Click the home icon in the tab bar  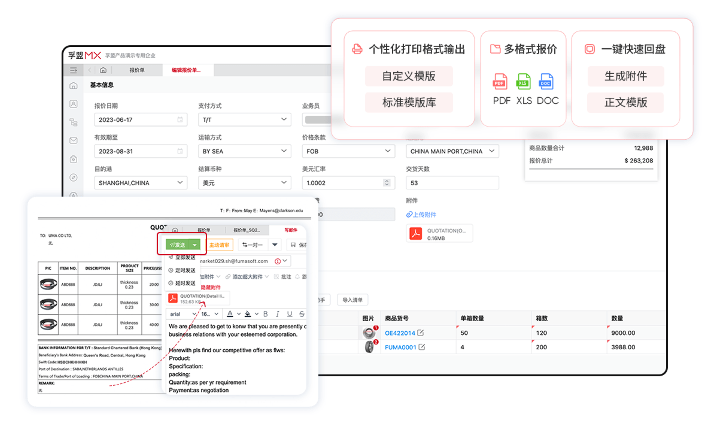tap(102, 70)
